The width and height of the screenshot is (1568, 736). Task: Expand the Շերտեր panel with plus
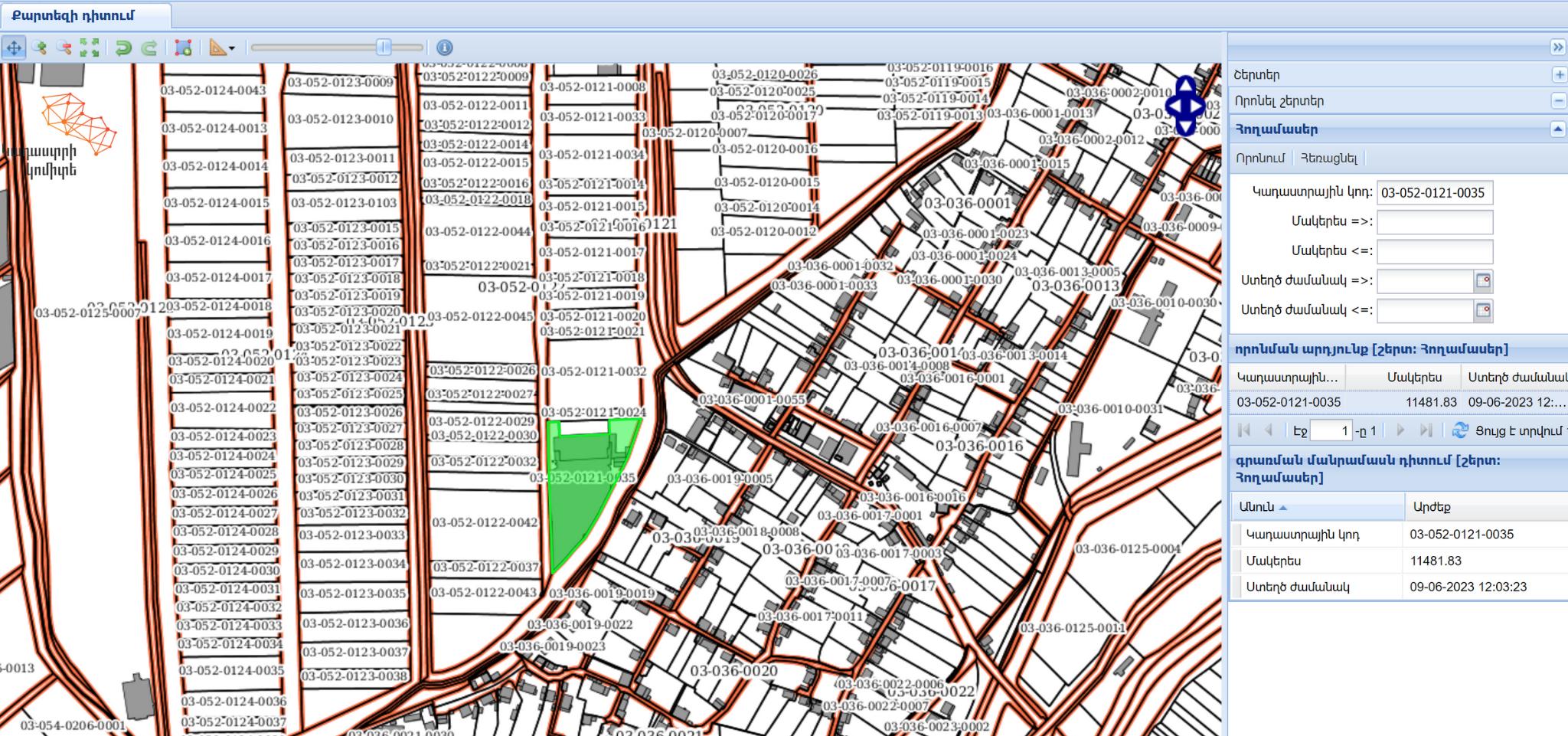coord(1559,75)
